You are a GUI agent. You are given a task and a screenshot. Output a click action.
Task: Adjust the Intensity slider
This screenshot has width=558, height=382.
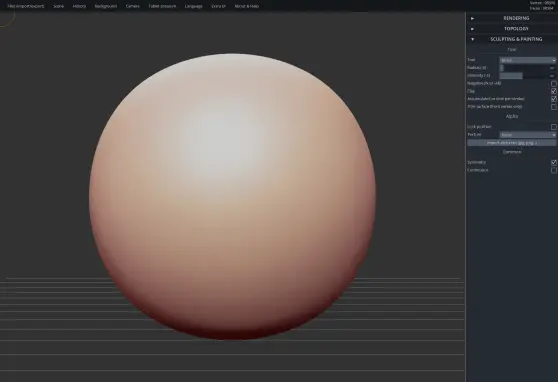coord(523,75)
